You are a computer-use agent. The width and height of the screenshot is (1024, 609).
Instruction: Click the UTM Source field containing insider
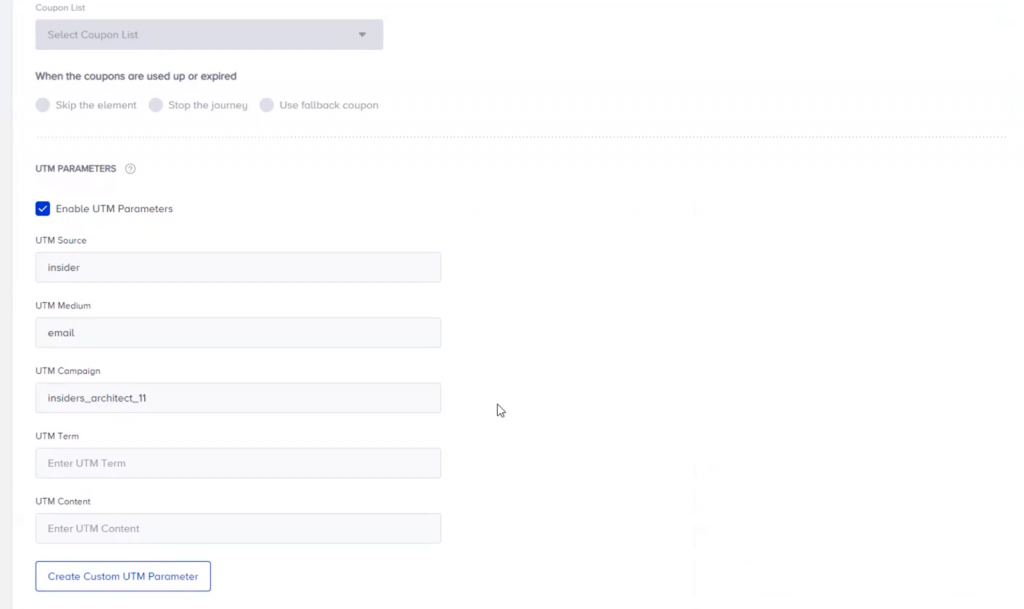click(x=238, y=267)
